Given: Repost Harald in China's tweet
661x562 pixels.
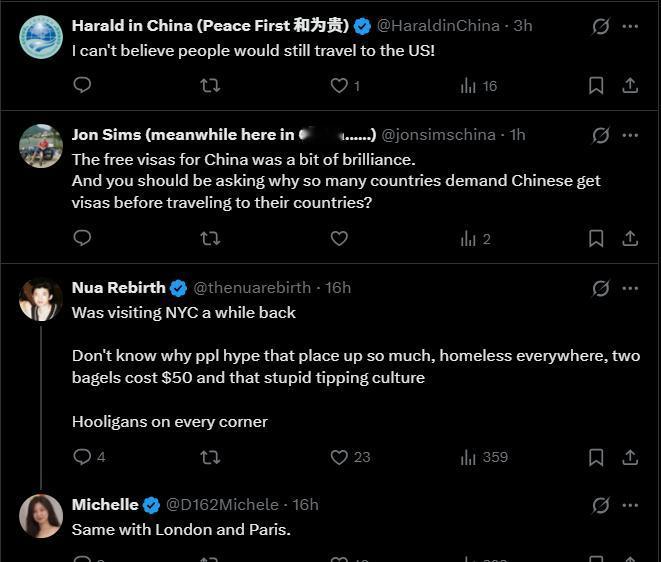Looking at the screenshot, I should [x=210, y=86].
